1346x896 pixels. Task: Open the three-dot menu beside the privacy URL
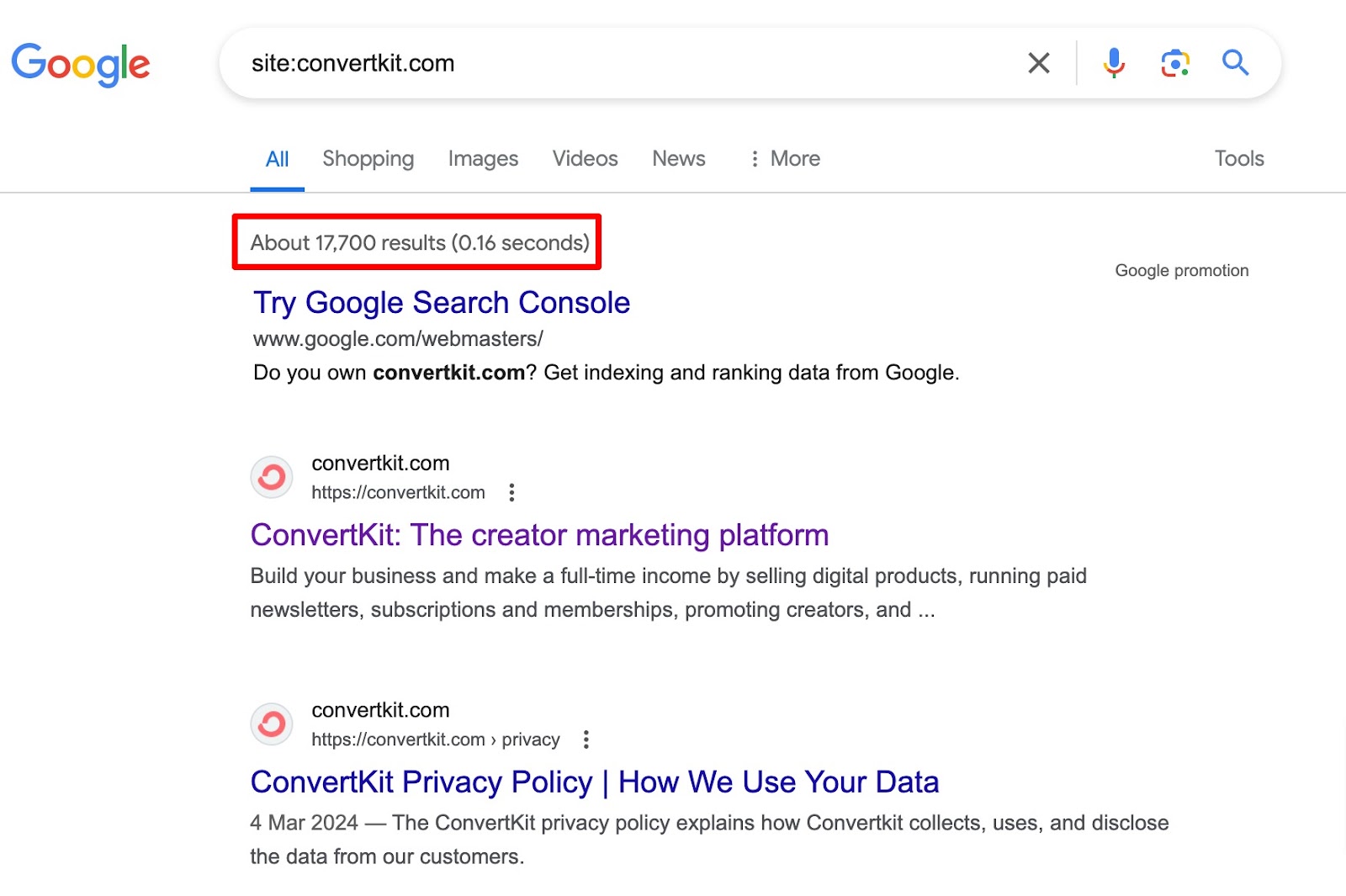point(586,740)
